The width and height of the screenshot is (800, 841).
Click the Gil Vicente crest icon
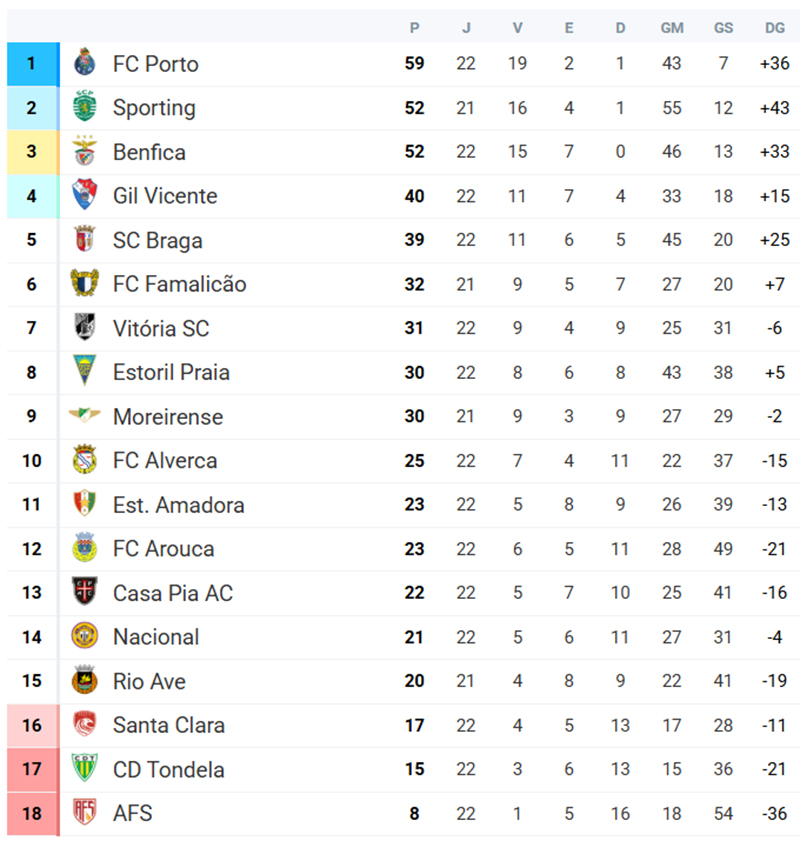(85, 195)
